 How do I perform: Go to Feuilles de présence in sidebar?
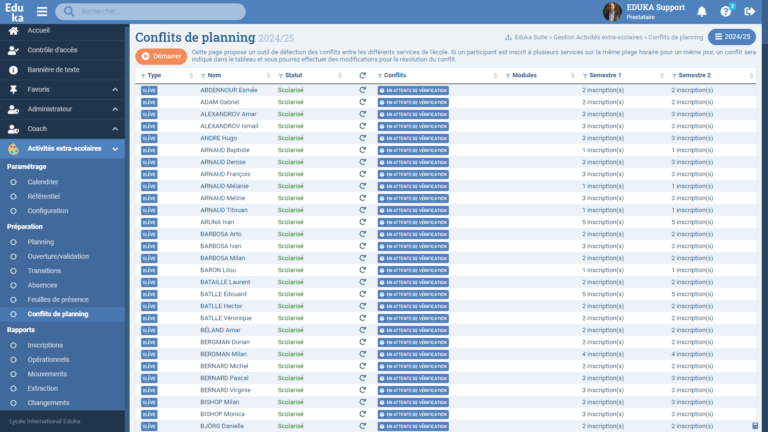pyautogui.click(x=57, y=299)
